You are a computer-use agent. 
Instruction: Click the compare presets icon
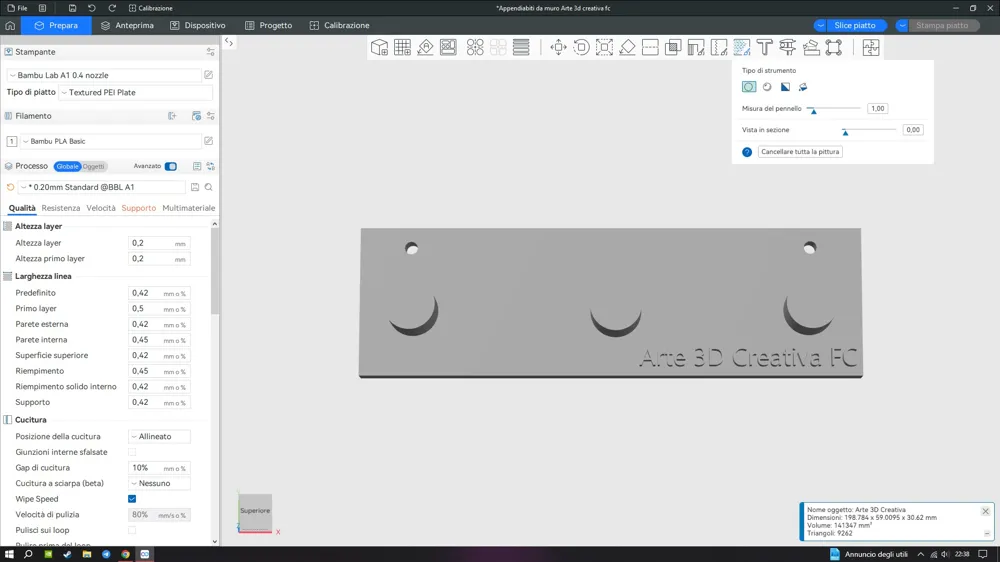(x=210, y=166)
